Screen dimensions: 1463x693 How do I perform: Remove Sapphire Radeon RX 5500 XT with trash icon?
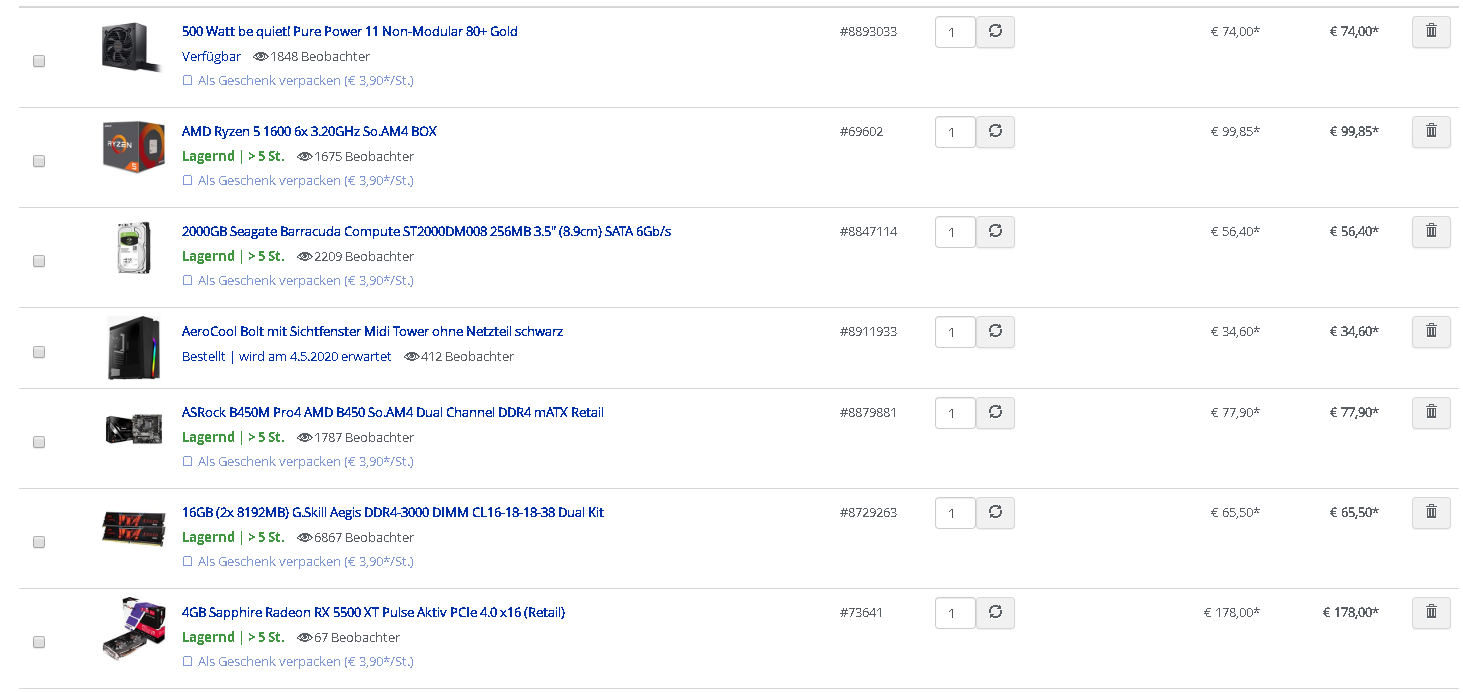coord(1431,613)
